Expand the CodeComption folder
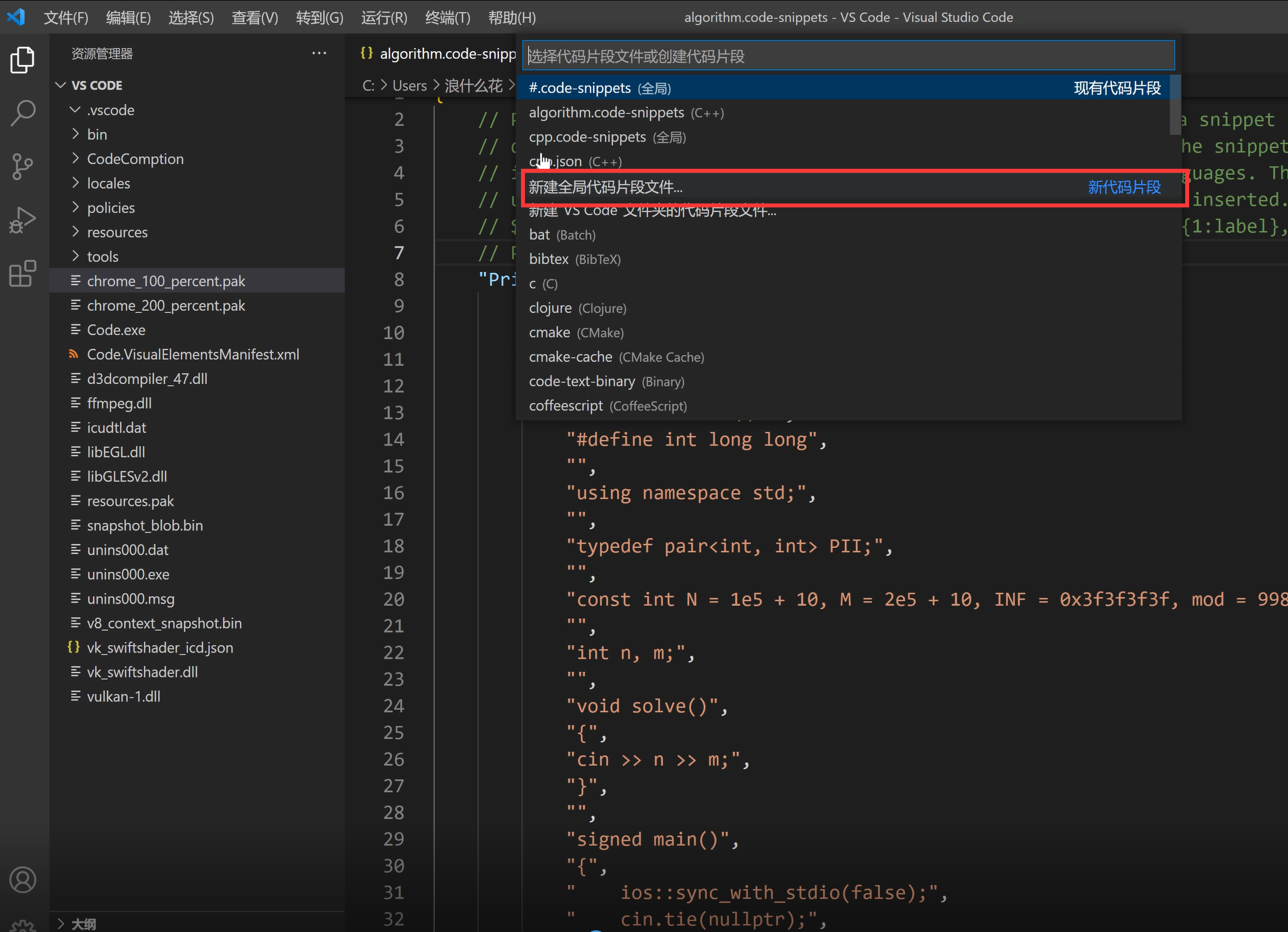The image size is (1288, 932). [x=197, y=159]
